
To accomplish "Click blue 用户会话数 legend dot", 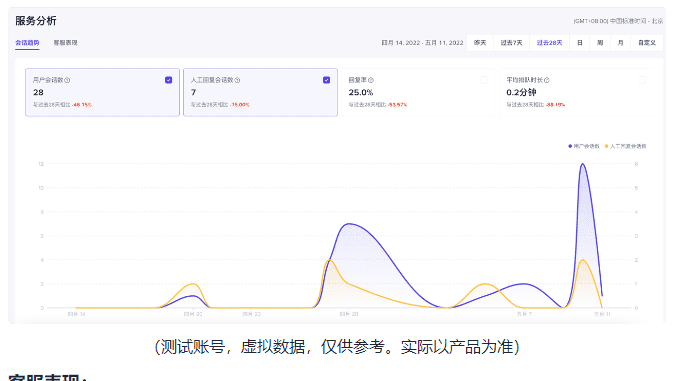I will point(570,146).
